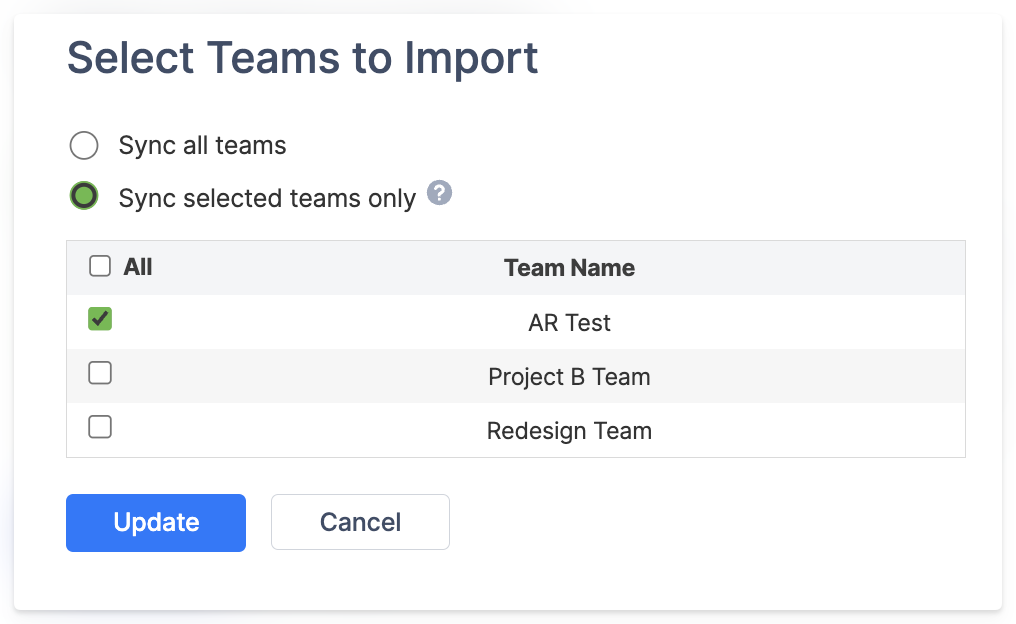Choose the Sync selected teams only radio
This screenshot has height=624, width=1016.
(x=84, y=196)
